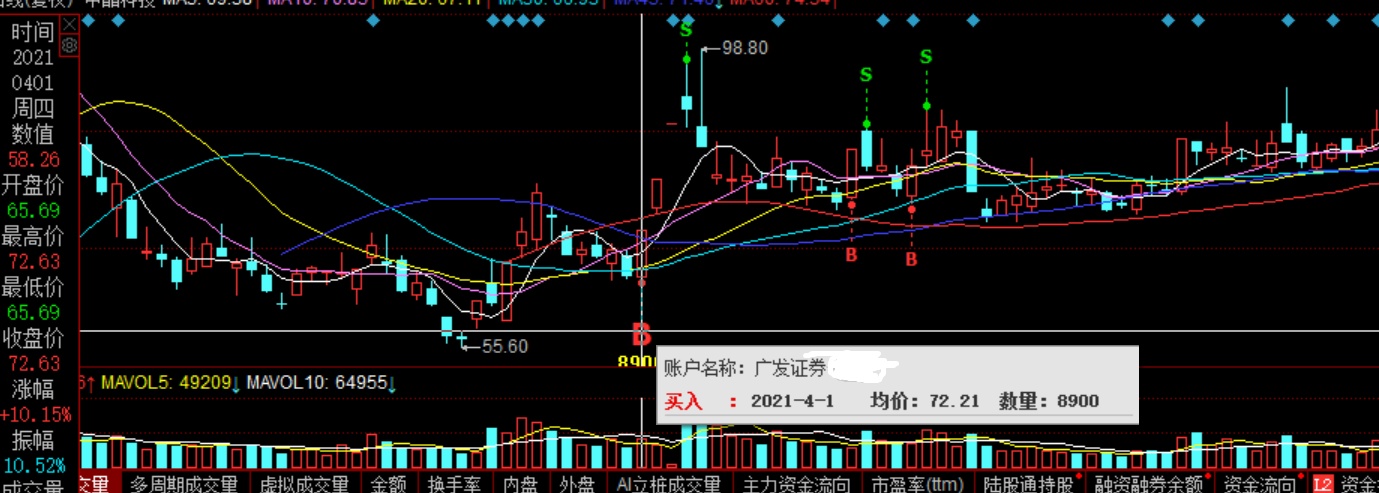Select the 外盘 tab
This screenshot has height=493, width=1379.
coord(577,484)
